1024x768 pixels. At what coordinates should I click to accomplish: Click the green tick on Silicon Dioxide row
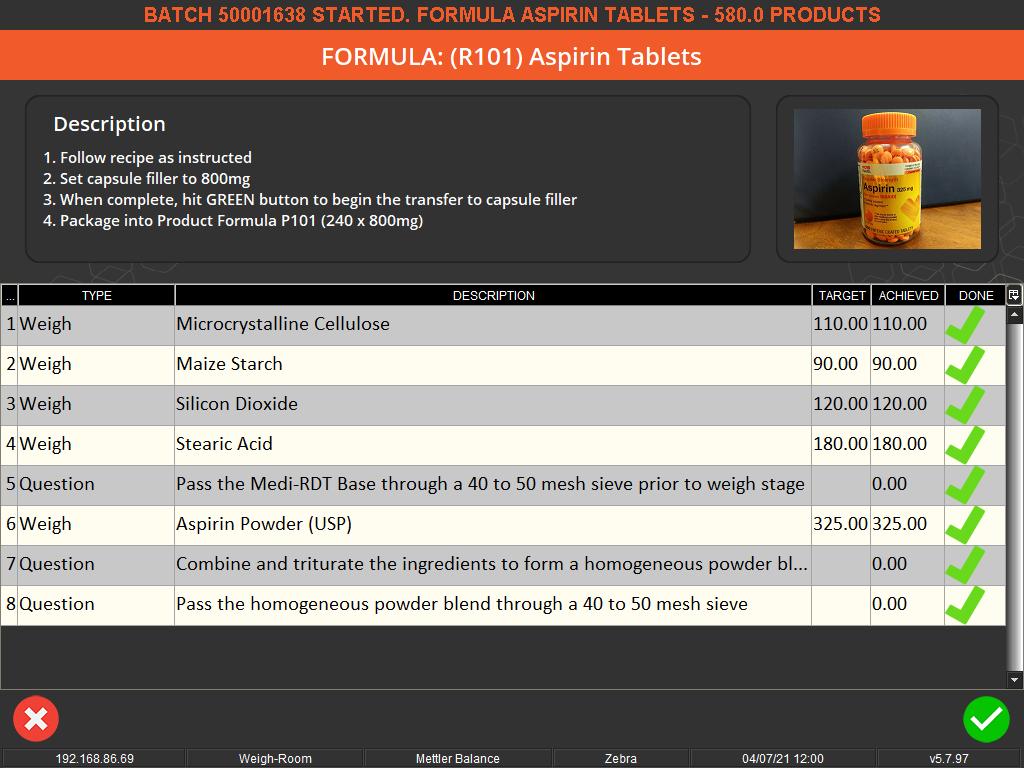pos(972,404)
